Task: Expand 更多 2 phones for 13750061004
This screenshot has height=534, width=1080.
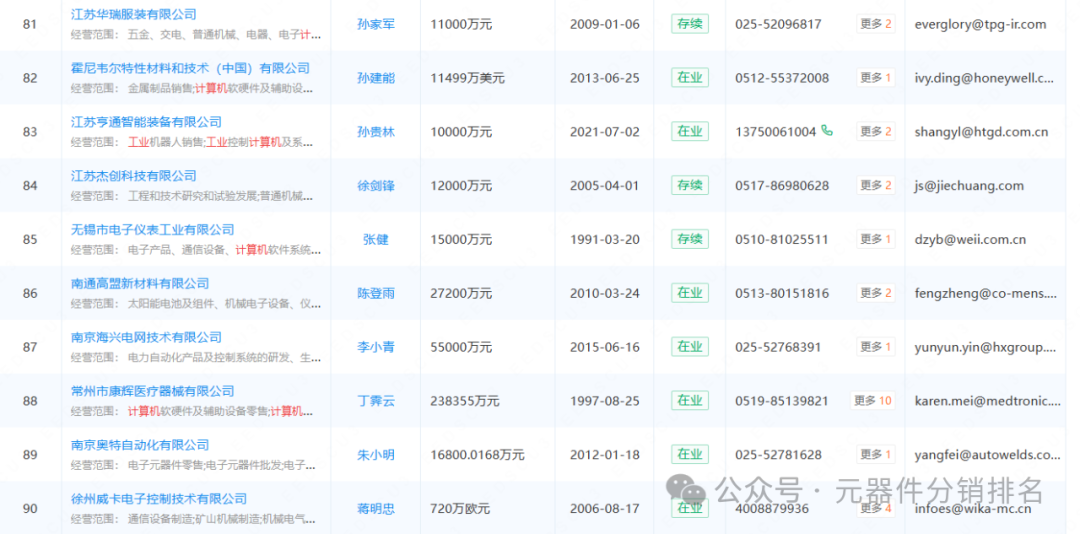Action: tap(876, 131)
